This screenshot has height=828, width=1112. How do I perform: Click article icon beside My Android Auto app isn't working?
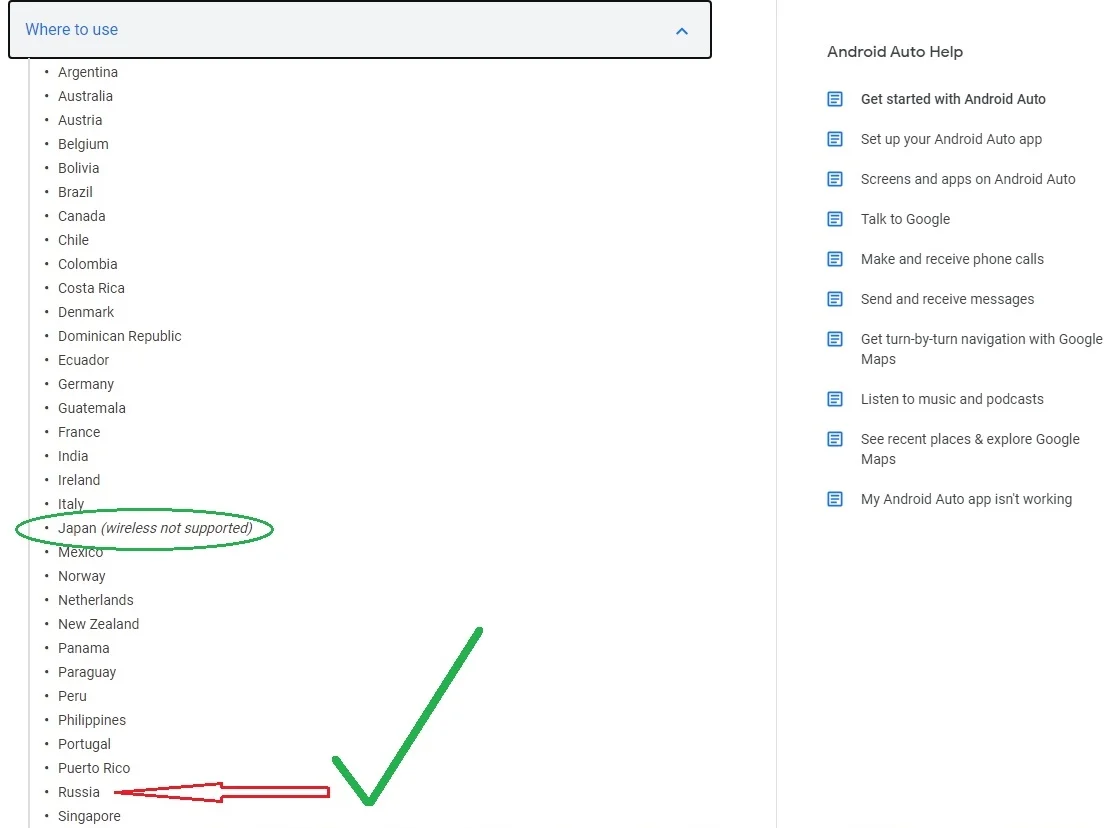tap(835, 499)
